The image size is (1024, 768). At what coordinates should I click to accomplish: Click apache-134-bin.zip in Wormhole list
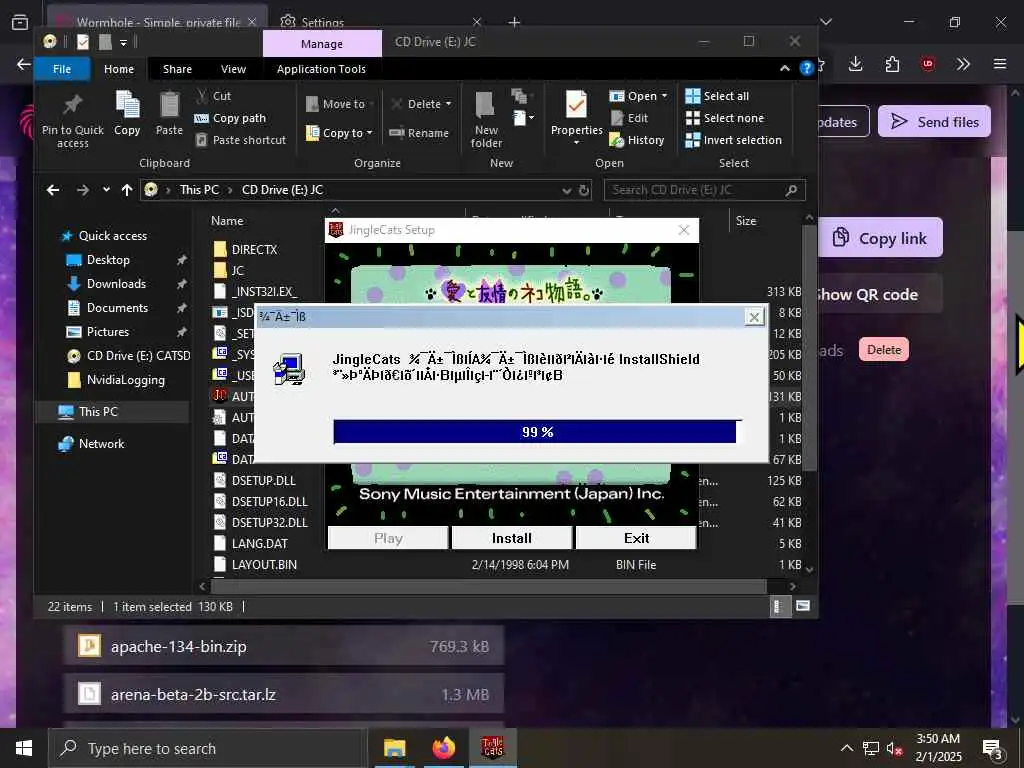point(283,646)
